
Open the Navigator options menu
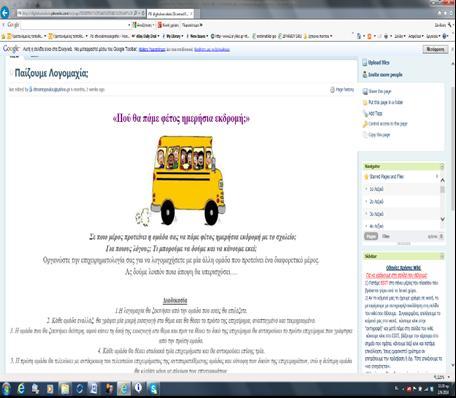(x=435, y=236)
